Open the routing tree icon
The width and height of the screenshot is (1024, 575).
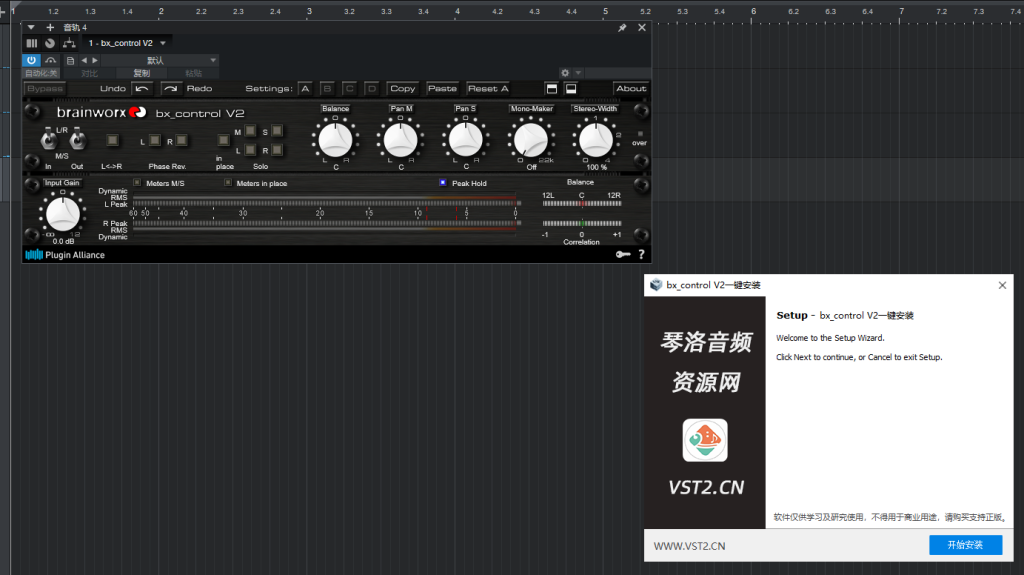pos(69,43)
